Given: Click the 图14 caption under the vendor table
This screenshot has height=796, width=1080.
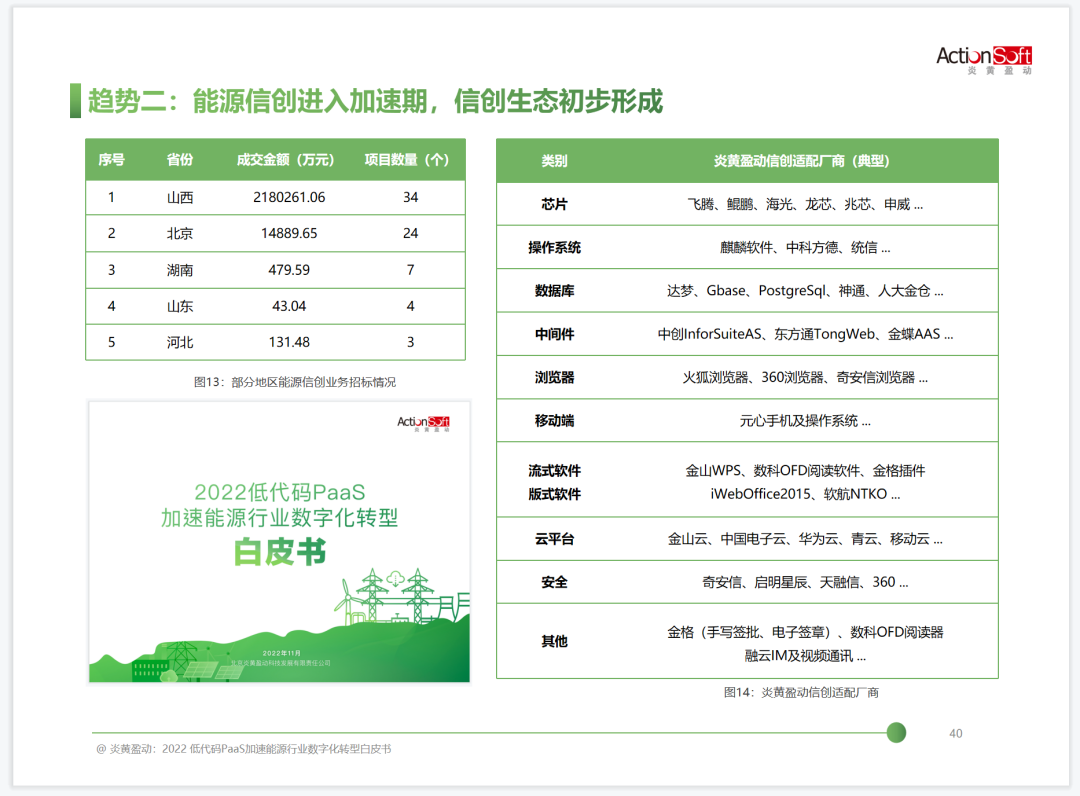Looking at the screenshot, I should coord(801,692).
